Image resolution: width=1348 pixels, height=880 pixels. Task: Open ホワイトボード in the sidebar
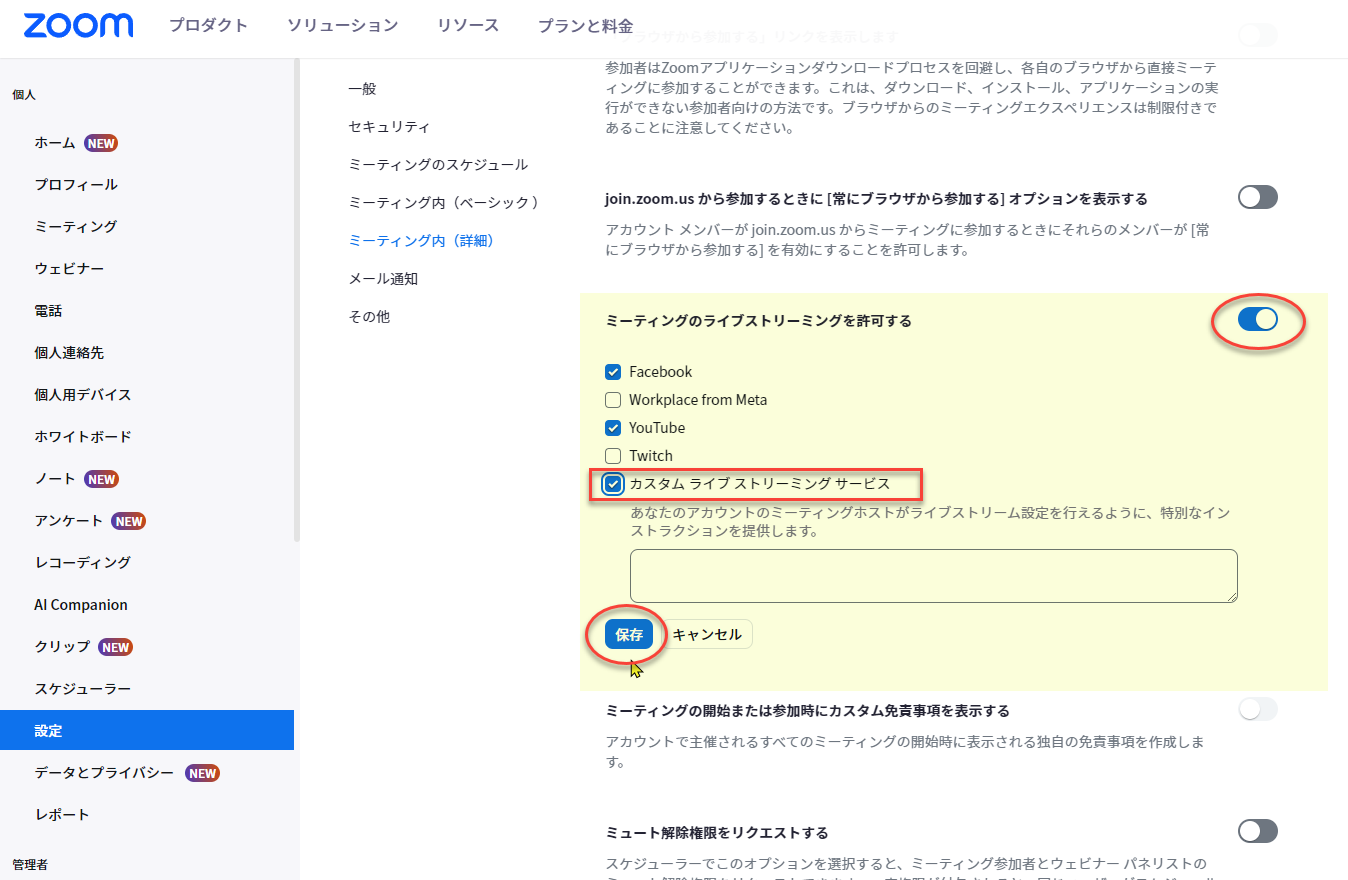(83, 437)
